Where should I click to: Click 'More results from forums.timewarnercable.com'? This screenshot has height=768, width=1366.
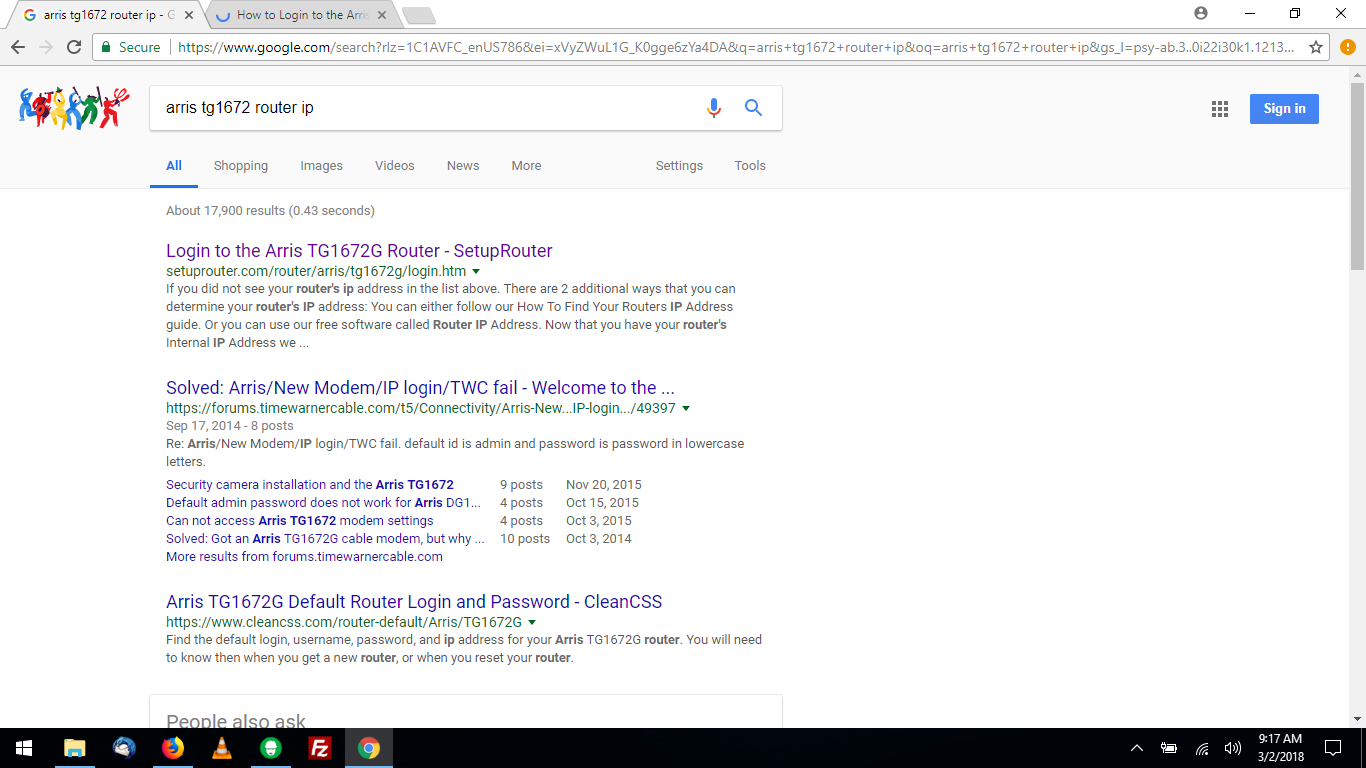[304, 557]
